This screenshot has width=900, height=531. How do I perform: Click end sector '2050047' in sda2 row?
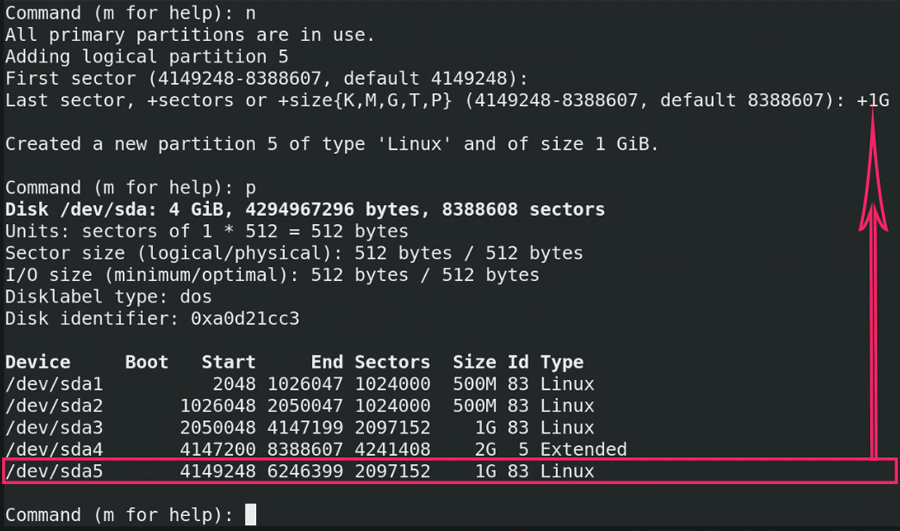[305, 405]
